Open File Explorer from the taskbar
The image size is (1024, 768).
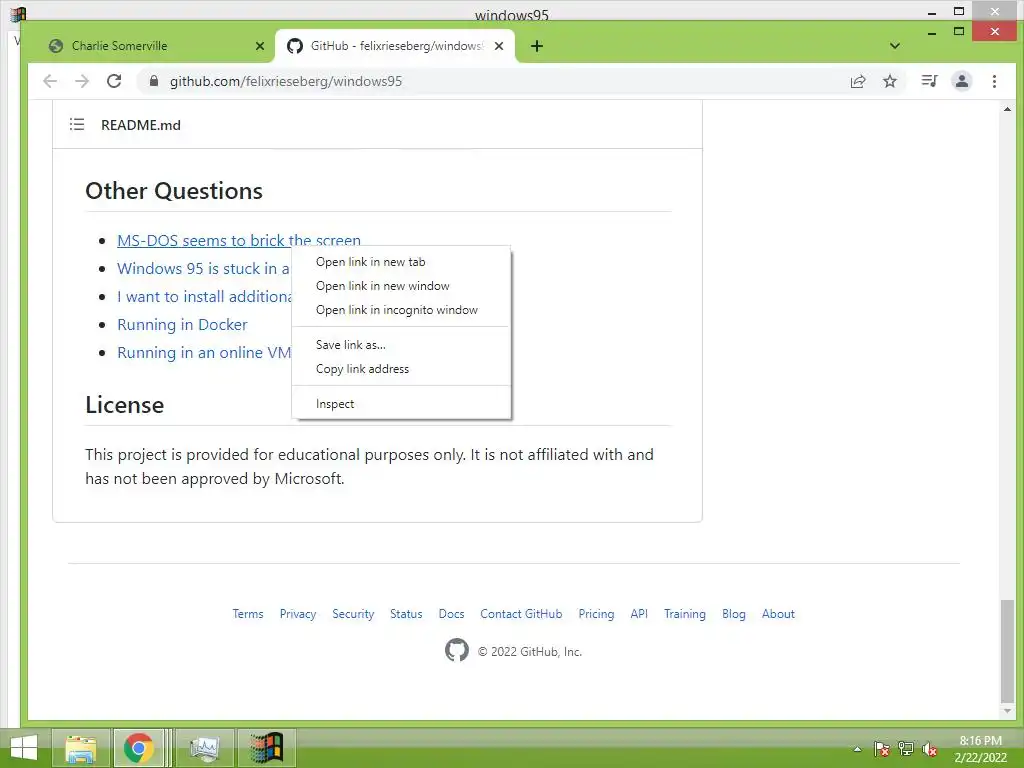pos(81,748)
